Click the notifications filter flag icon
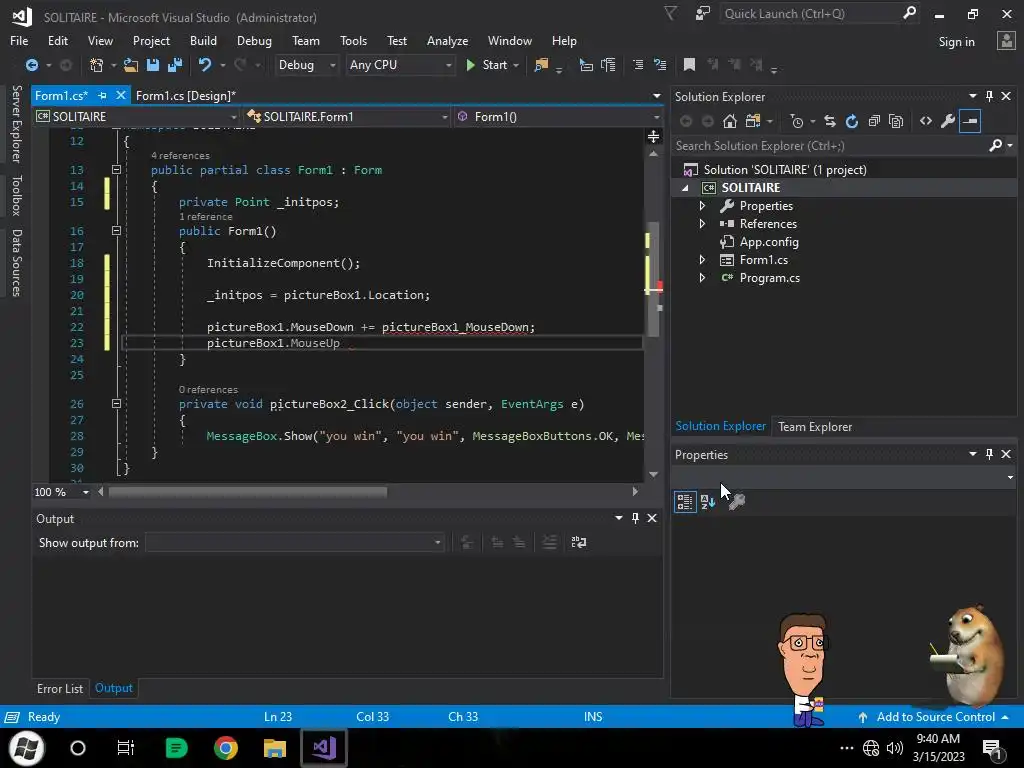The width and height of the screenshot is (1024, 768). (670, 13)
